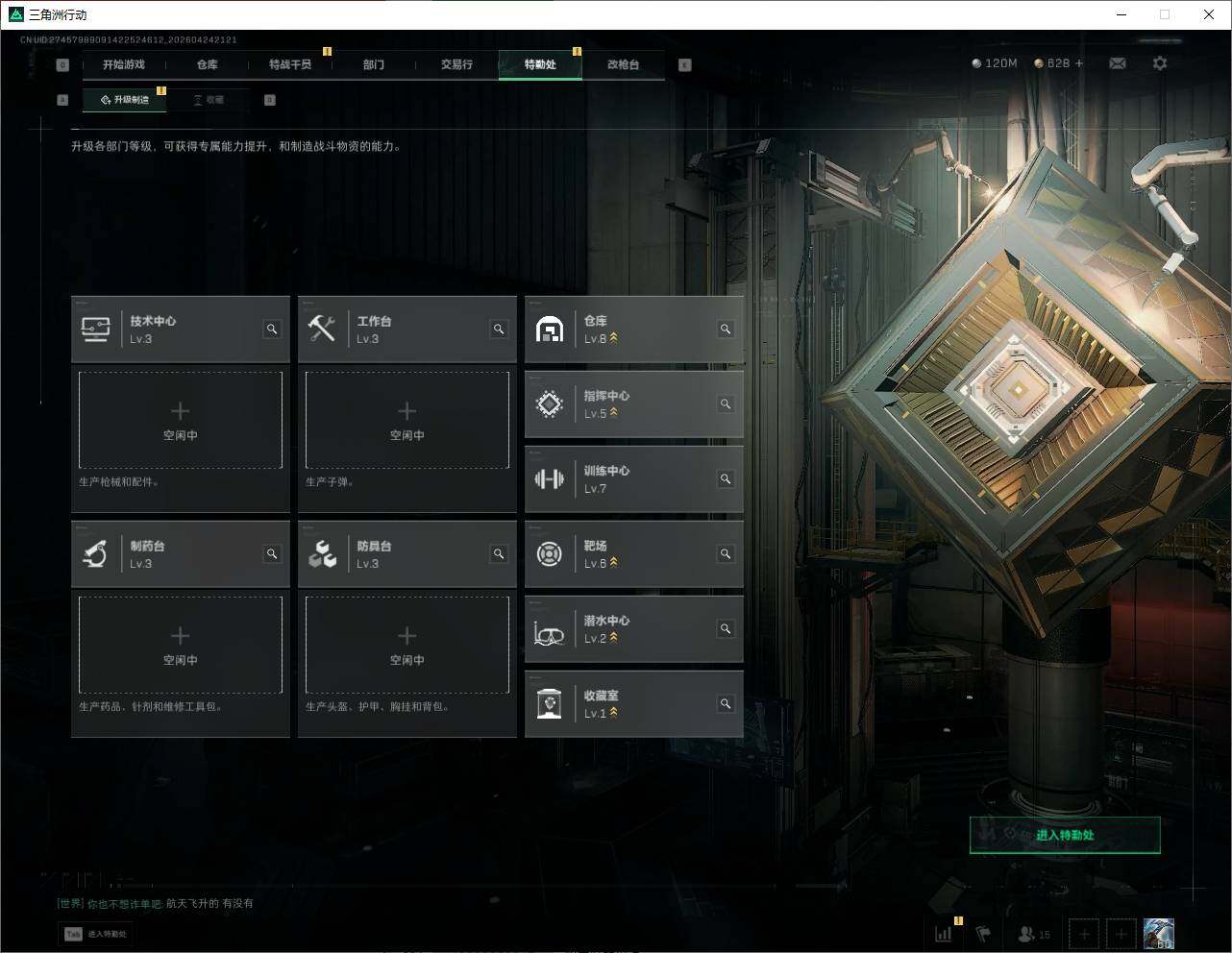Click the 收藏室 display case icon
1232x953 pixels.
pos(549,704)
